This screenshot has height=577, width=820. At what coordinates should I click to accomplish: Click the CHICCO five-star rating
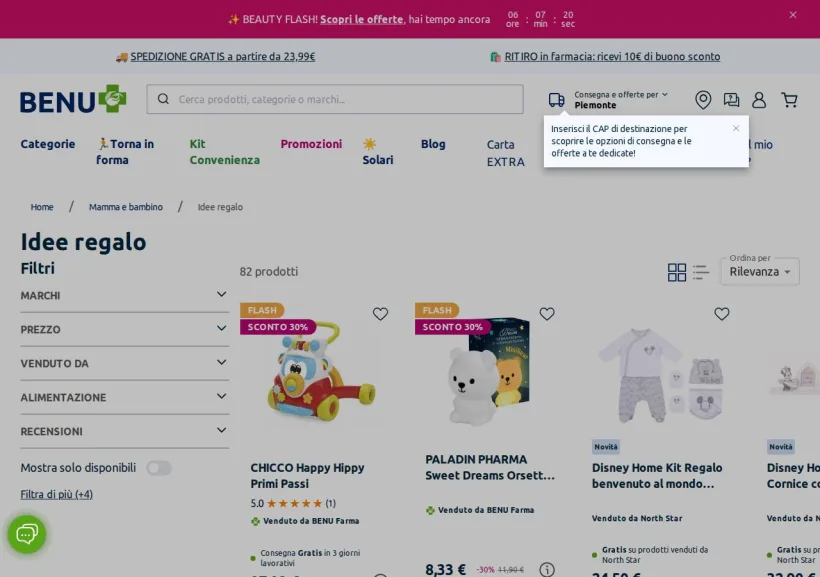294,503
